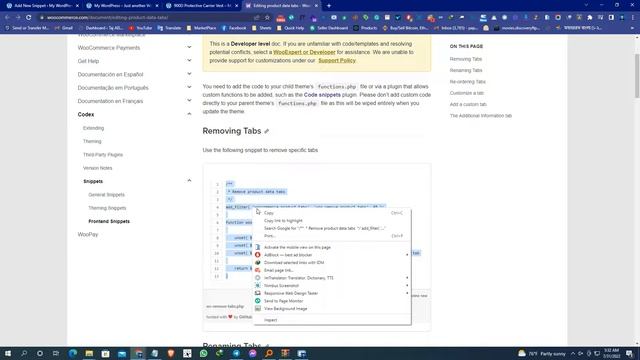Screen dimensions: 640x360
Task: Select Copy link to highlight
Action: (x=332, y=220)
